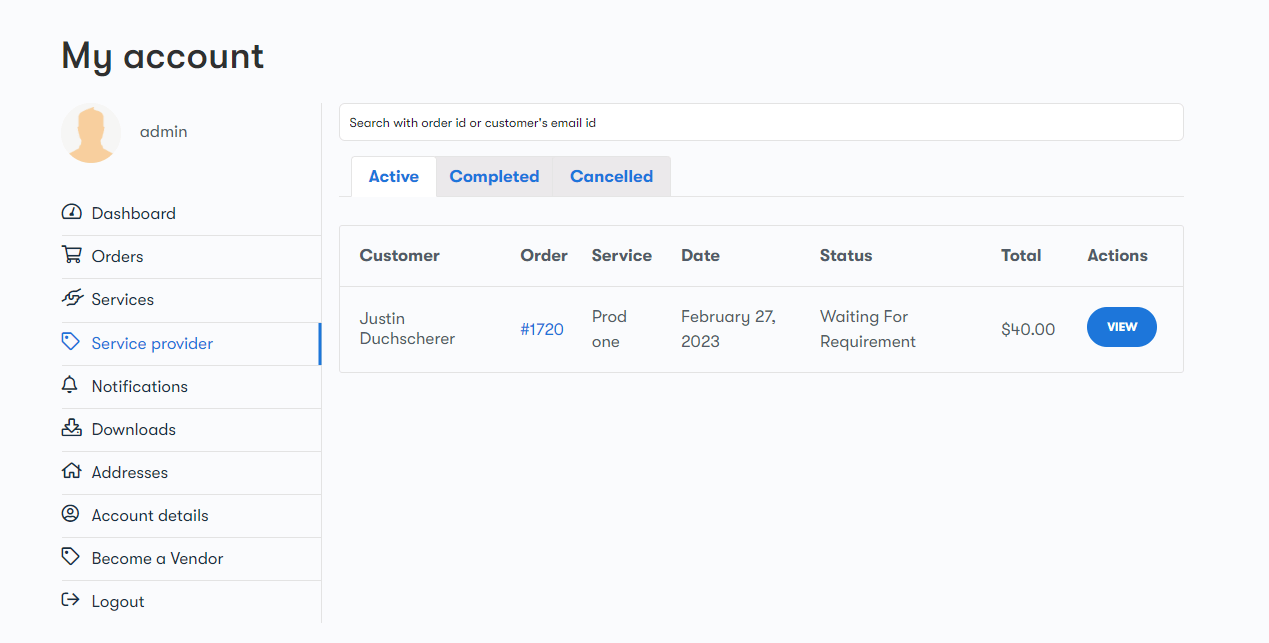Focus the order id search field
Image resolution: width=1269 pixels, height=643 pixels.
coord(760,123)
